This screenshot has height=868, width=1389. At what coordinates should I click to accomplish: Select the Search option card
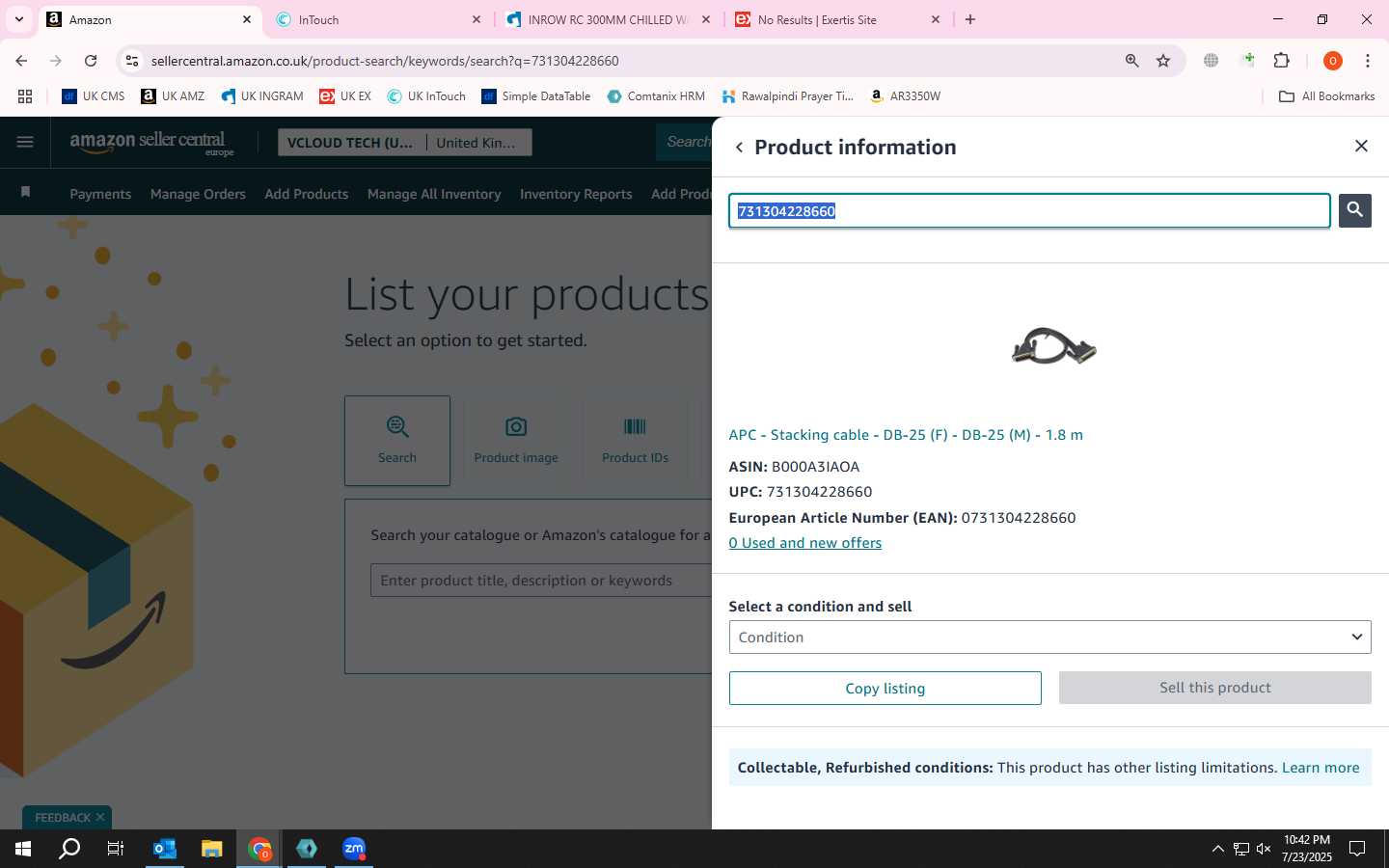pos(397,440)
